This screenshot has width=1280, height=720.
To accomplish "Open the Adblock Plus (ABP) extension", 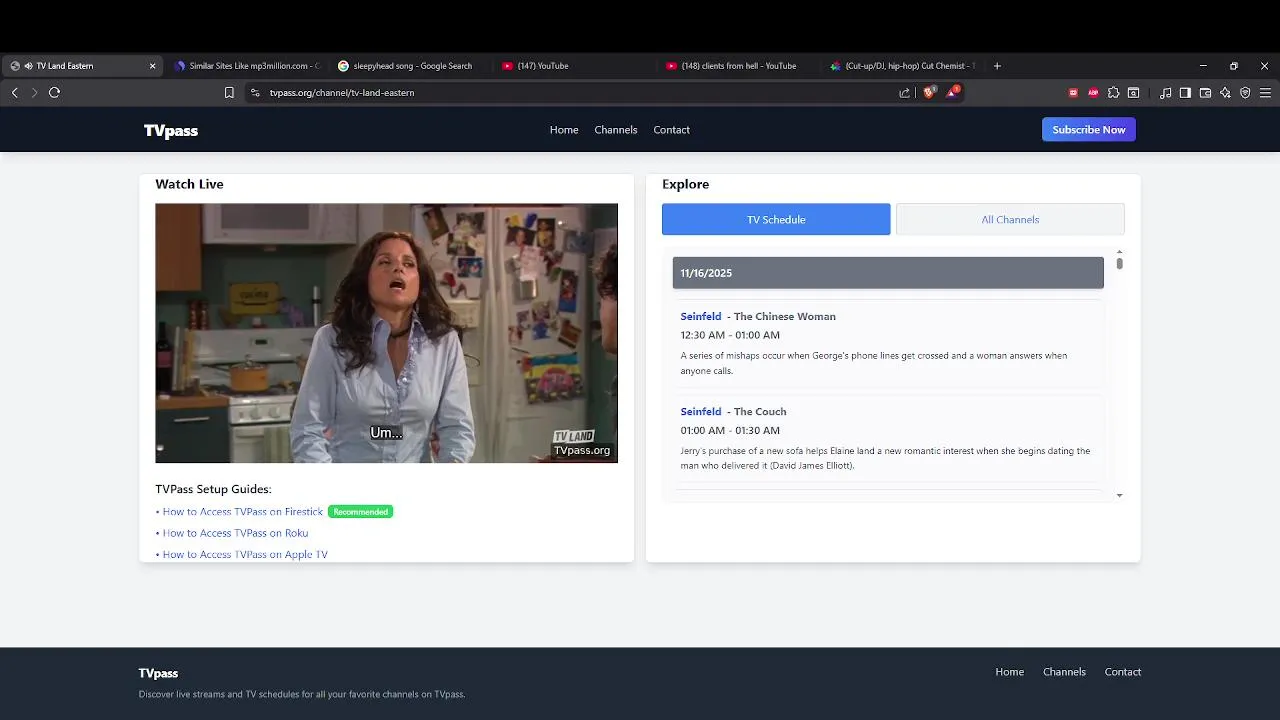I will (x=1093, y=92).
